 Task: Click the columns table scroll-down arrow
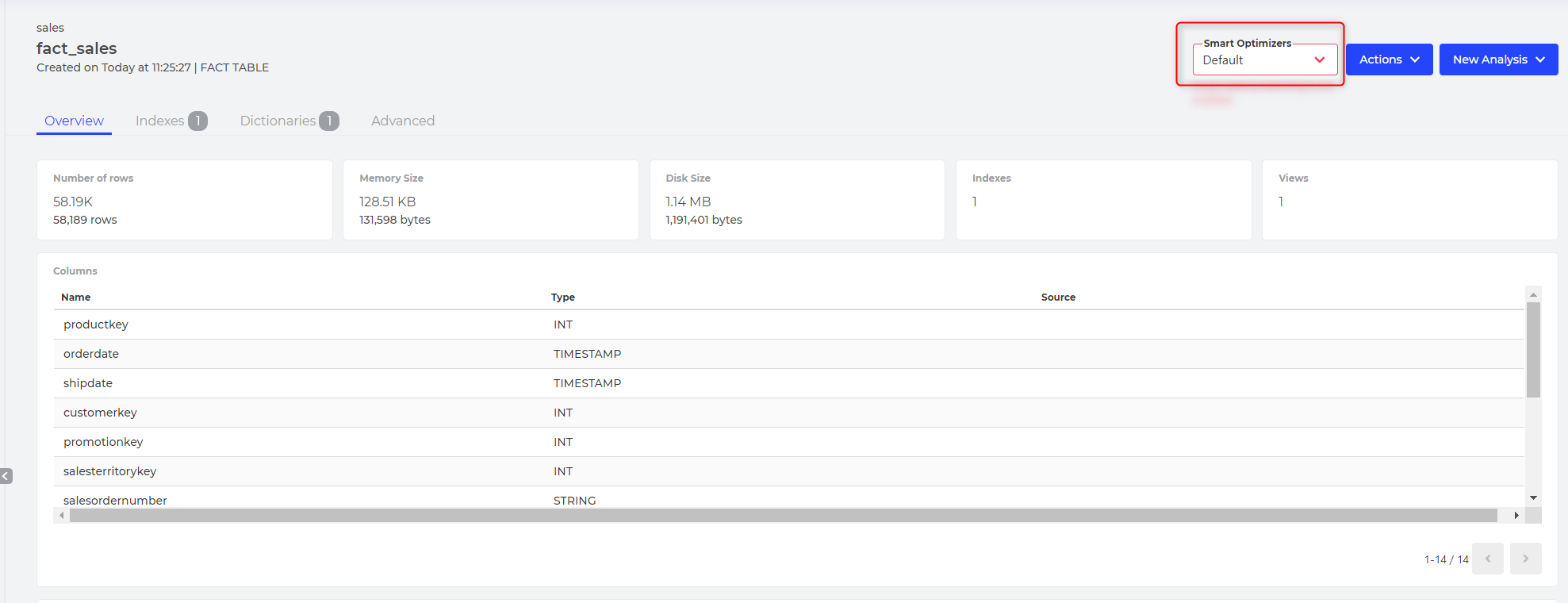[1533, 497]
